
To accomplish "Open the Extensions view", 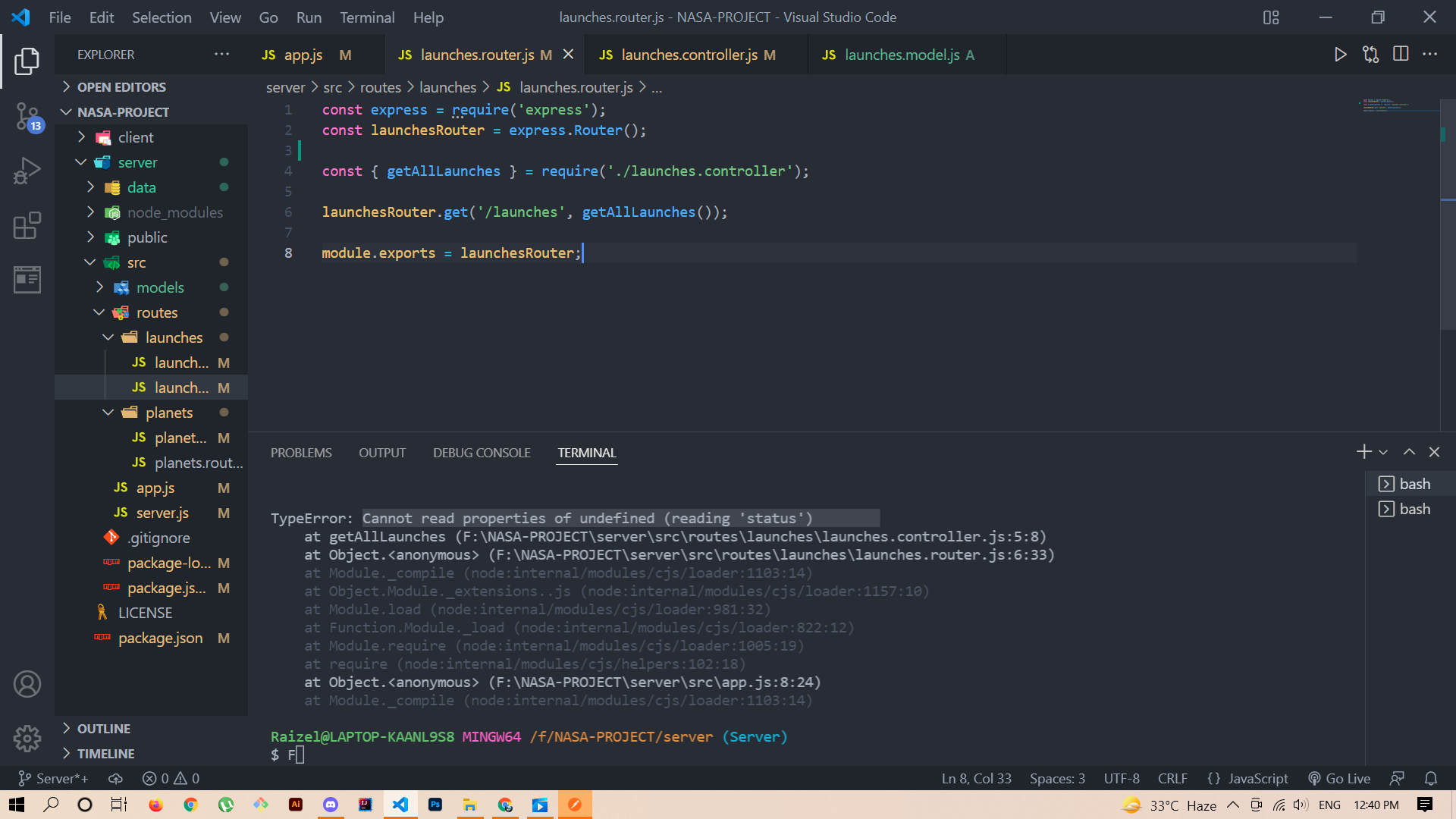I will (27, 225).
